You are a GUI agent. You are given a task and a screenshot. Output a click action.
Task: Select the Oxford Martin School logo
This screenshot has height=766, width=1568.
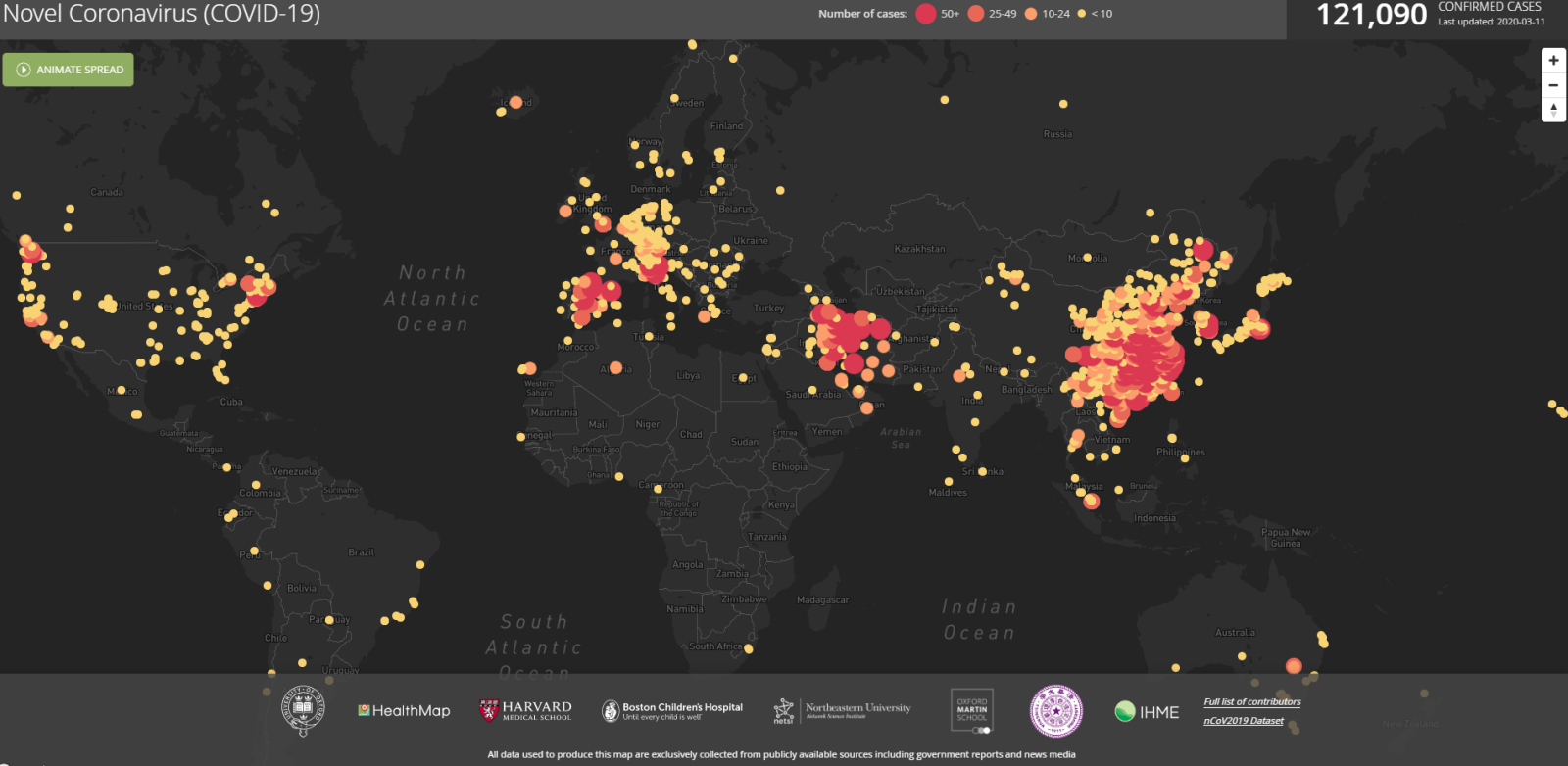pos(972,710)
